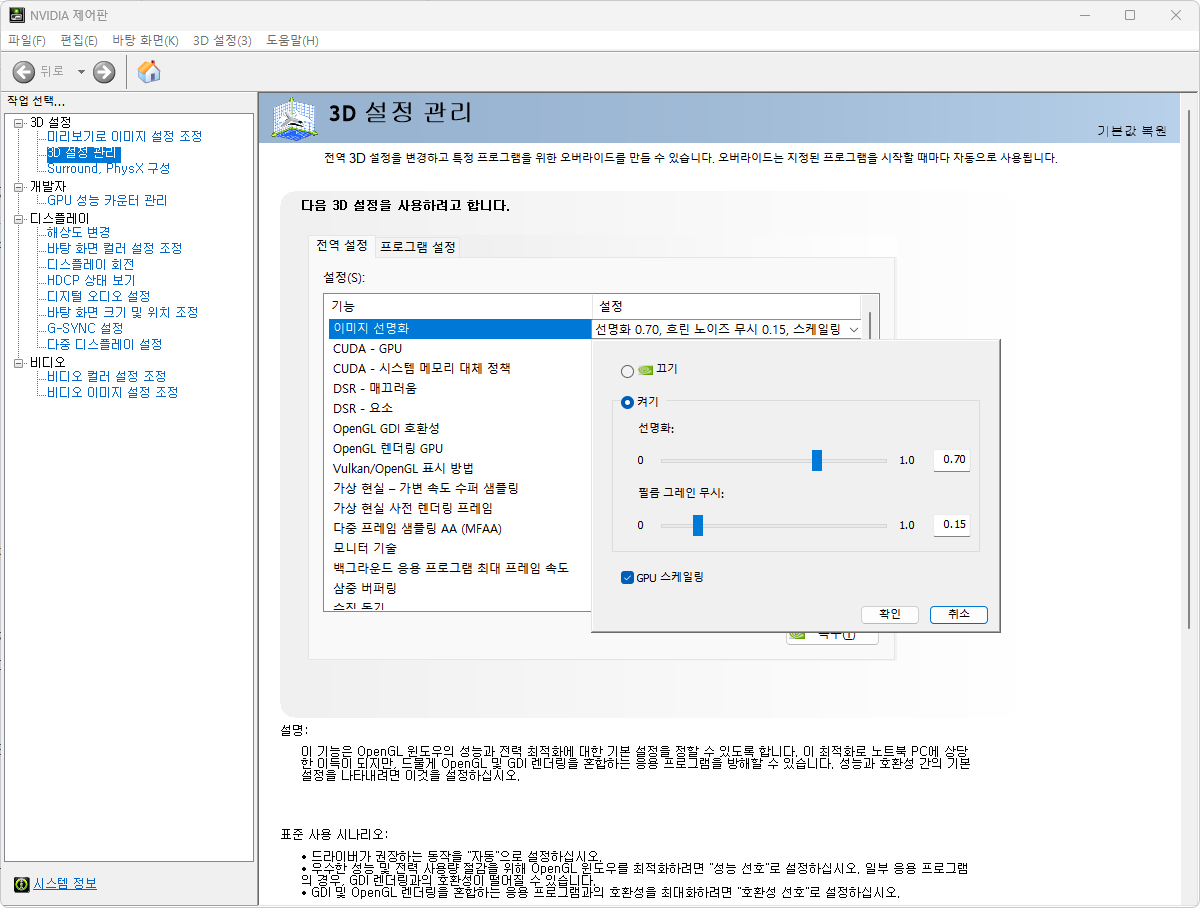This screenshot has width=1200, height=908.
Task: Select 3D 설정 관리 in tree
Action: (83, 153)
